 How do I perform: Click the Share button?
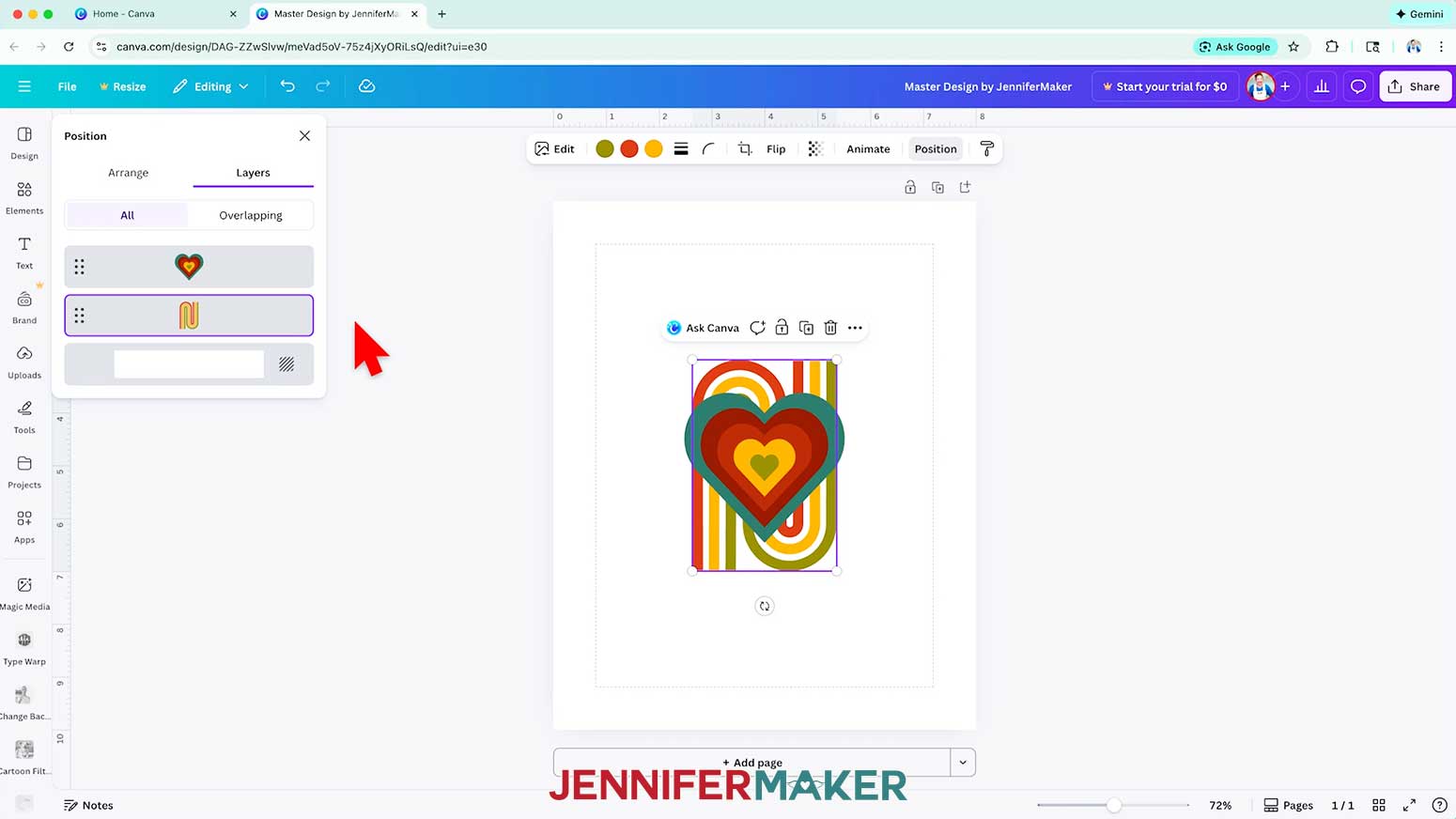click(1414, 86)
